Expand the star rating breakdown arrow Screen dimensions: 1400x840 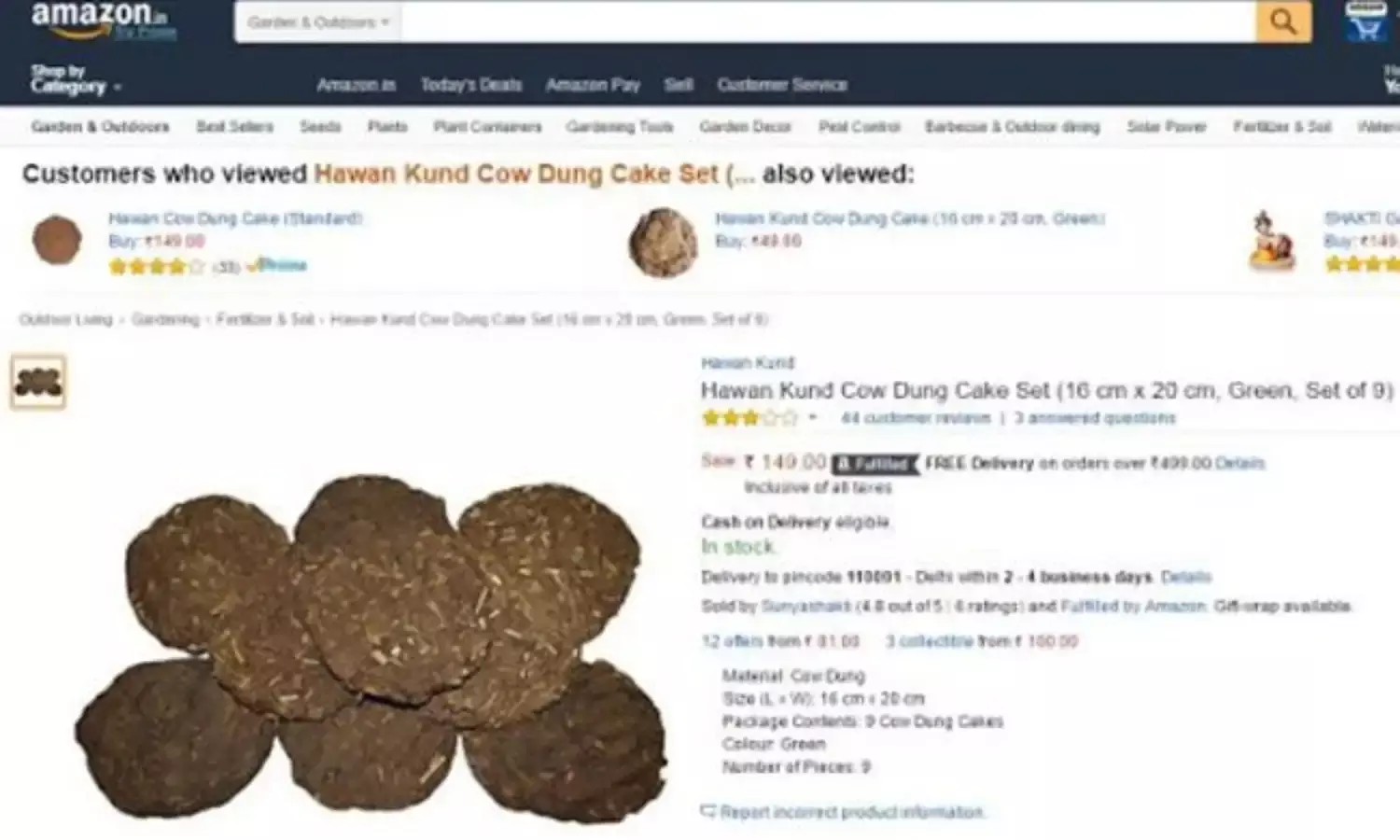coord(813,418)
